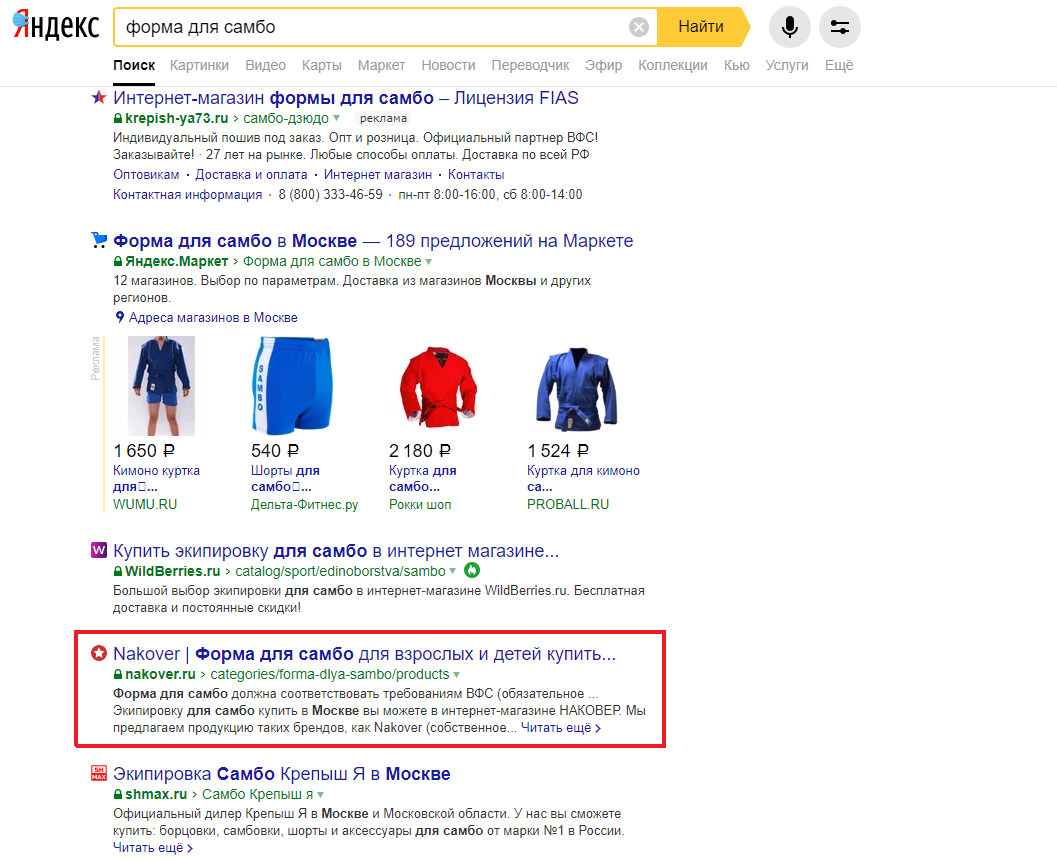The height and width of the screenshot is (862, 1057).
Task: Open the red sambo jacket product image
Action: (x=438, y=386)
